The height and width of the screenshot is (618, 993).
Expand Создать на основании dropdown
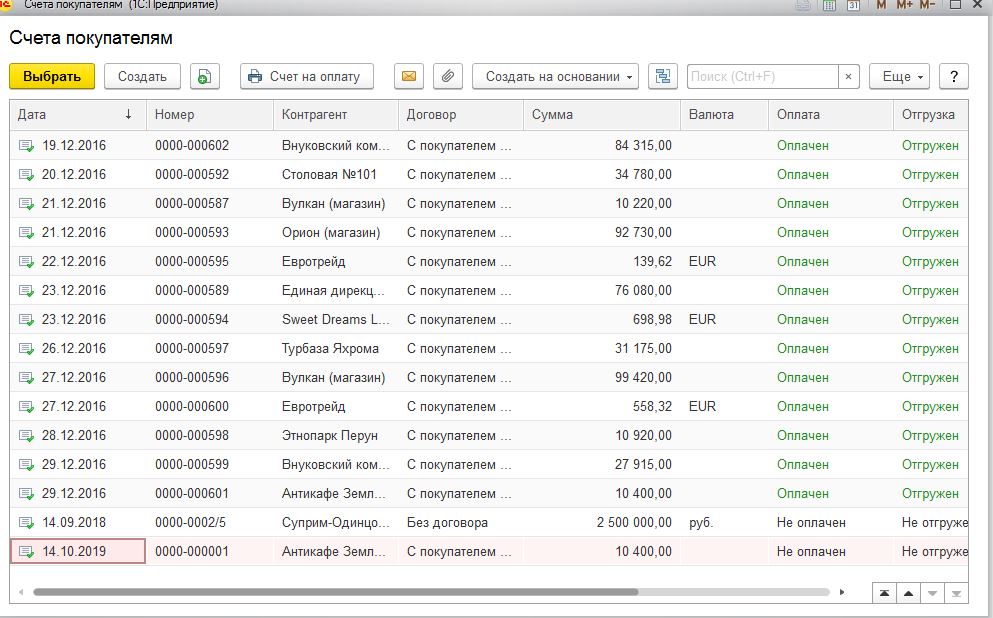[555, 77]
